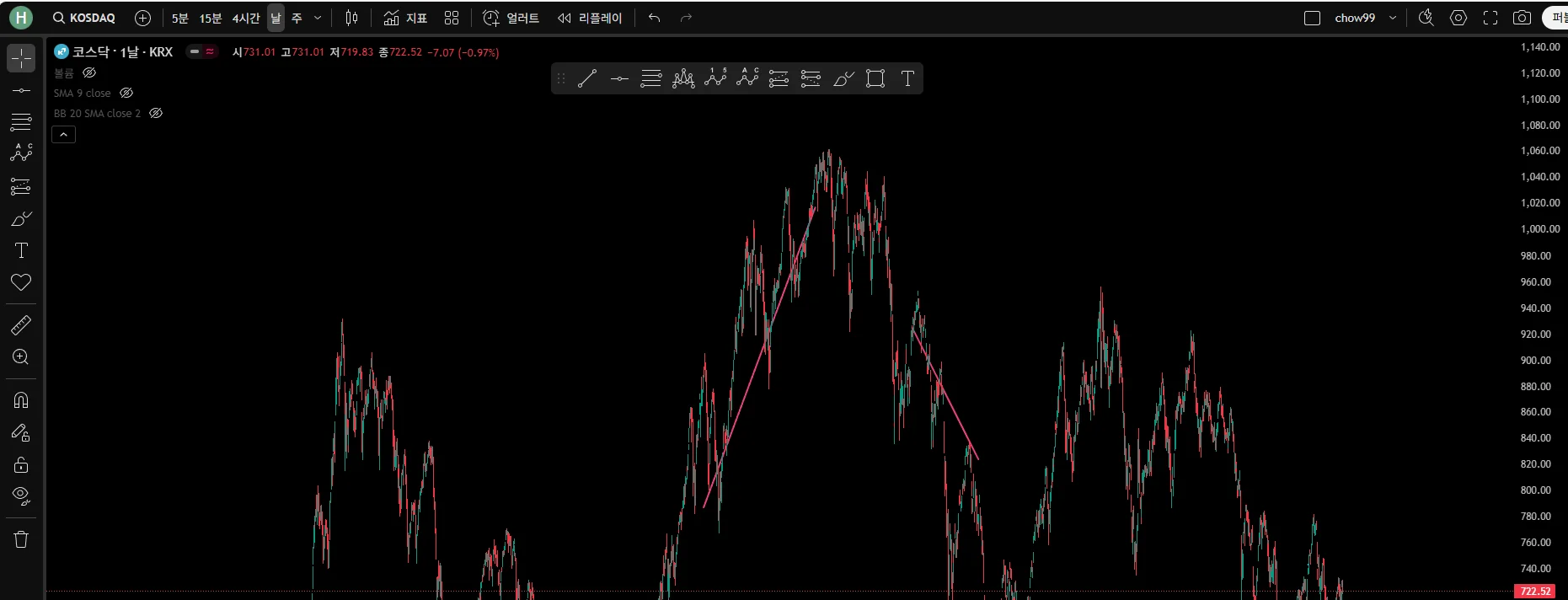Open quick search icon near settings

(x=1426, y=18)
